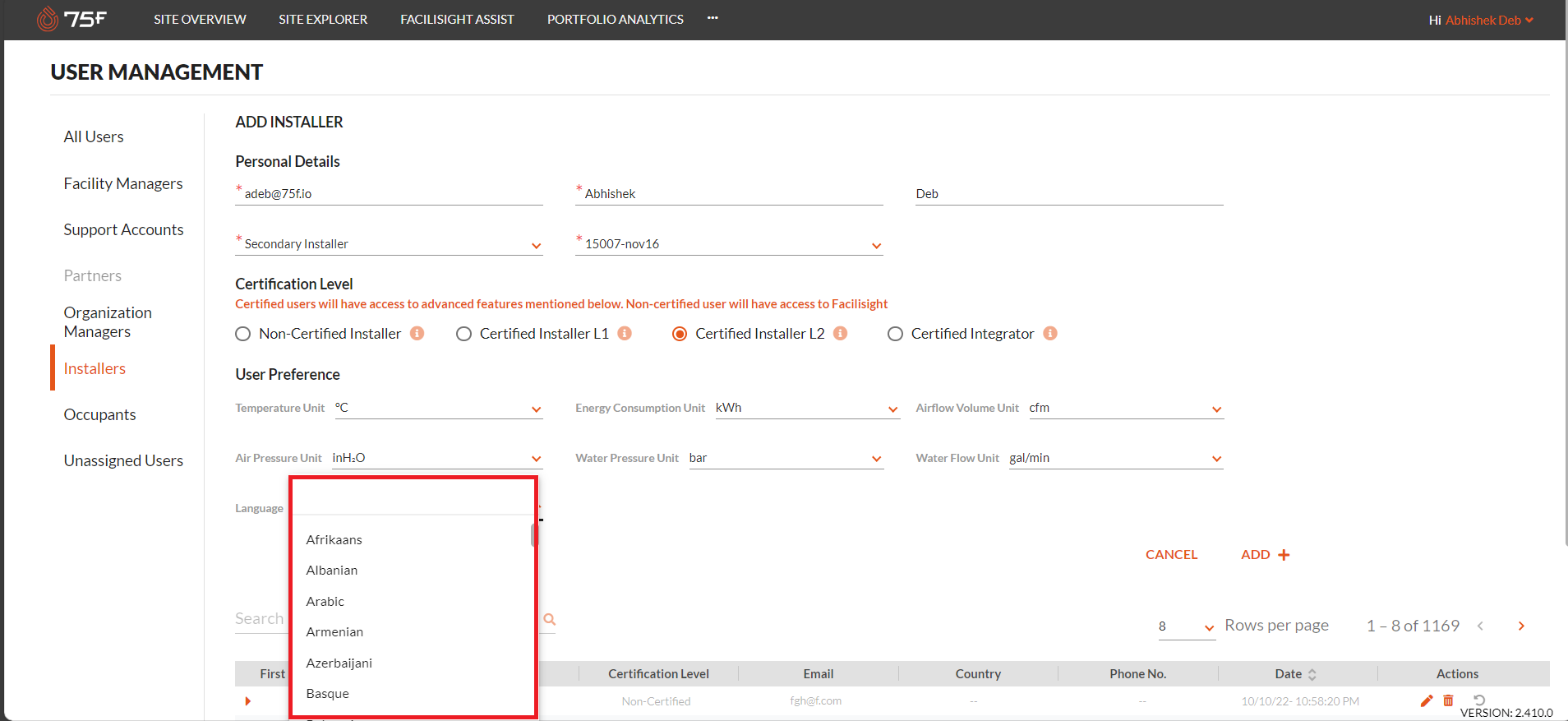Click the ADD button
The height and width of the screenshot is (721, 1568).
pyautogui.click(x=1265, y=555)
